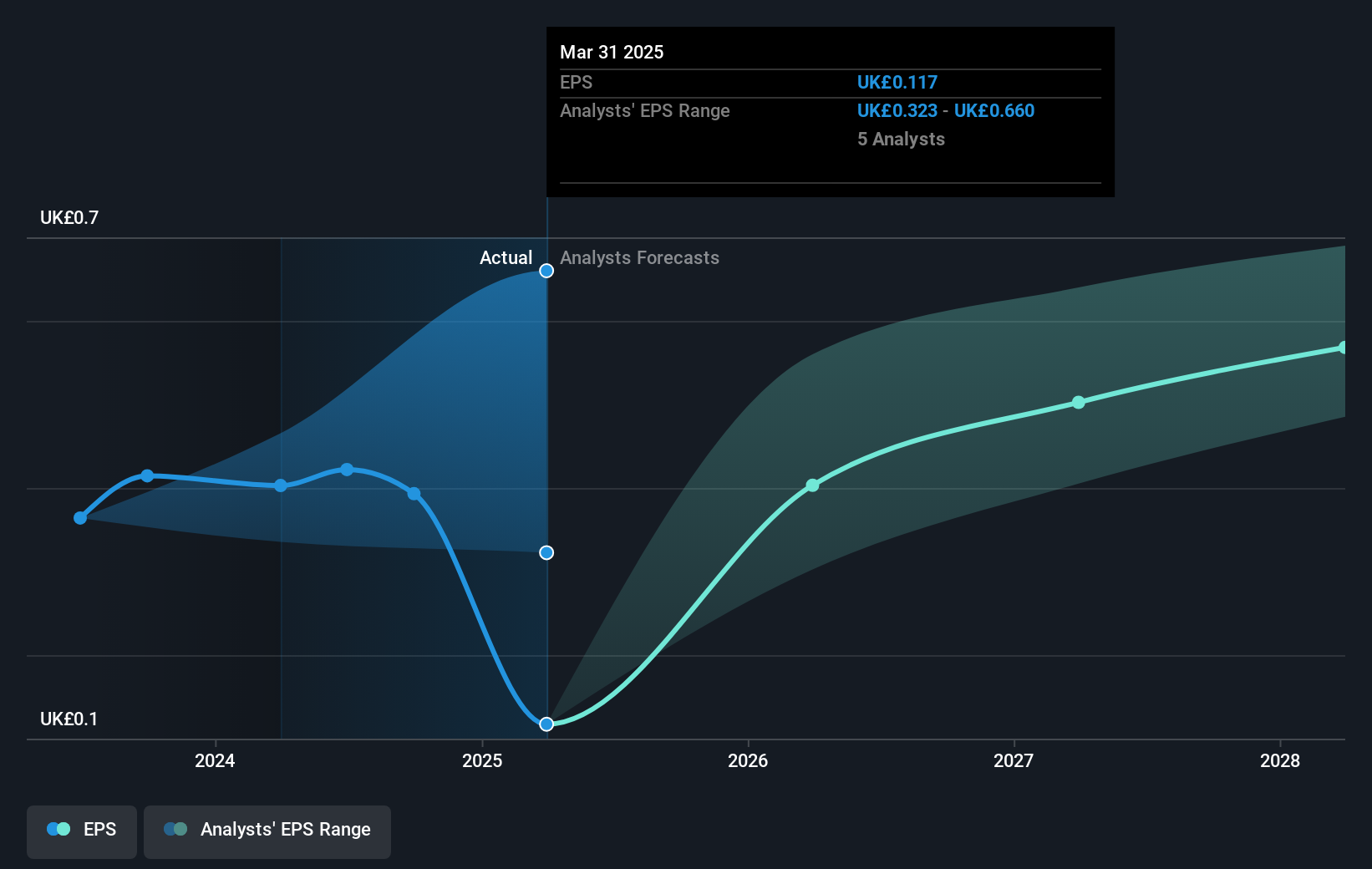Switch to the Actual section of chart

[506, 257]
